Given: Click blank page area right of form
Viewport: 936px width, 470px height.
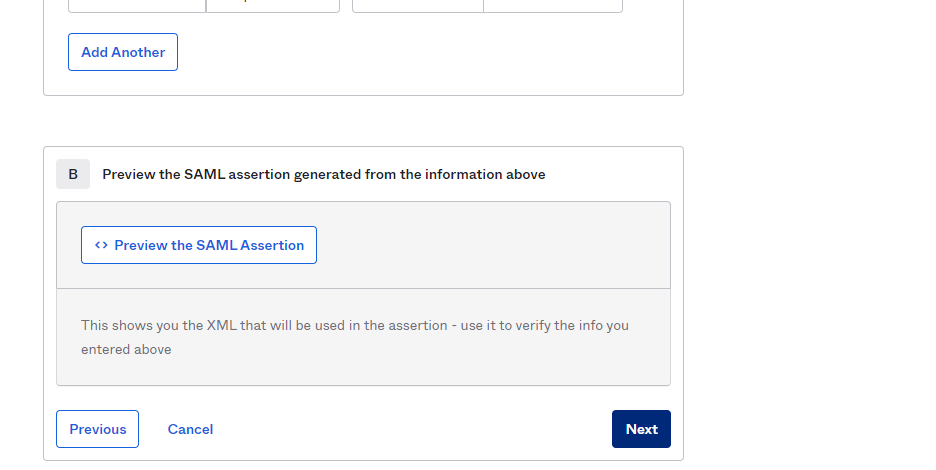Looking at the screenshot, I should (810, 250).
